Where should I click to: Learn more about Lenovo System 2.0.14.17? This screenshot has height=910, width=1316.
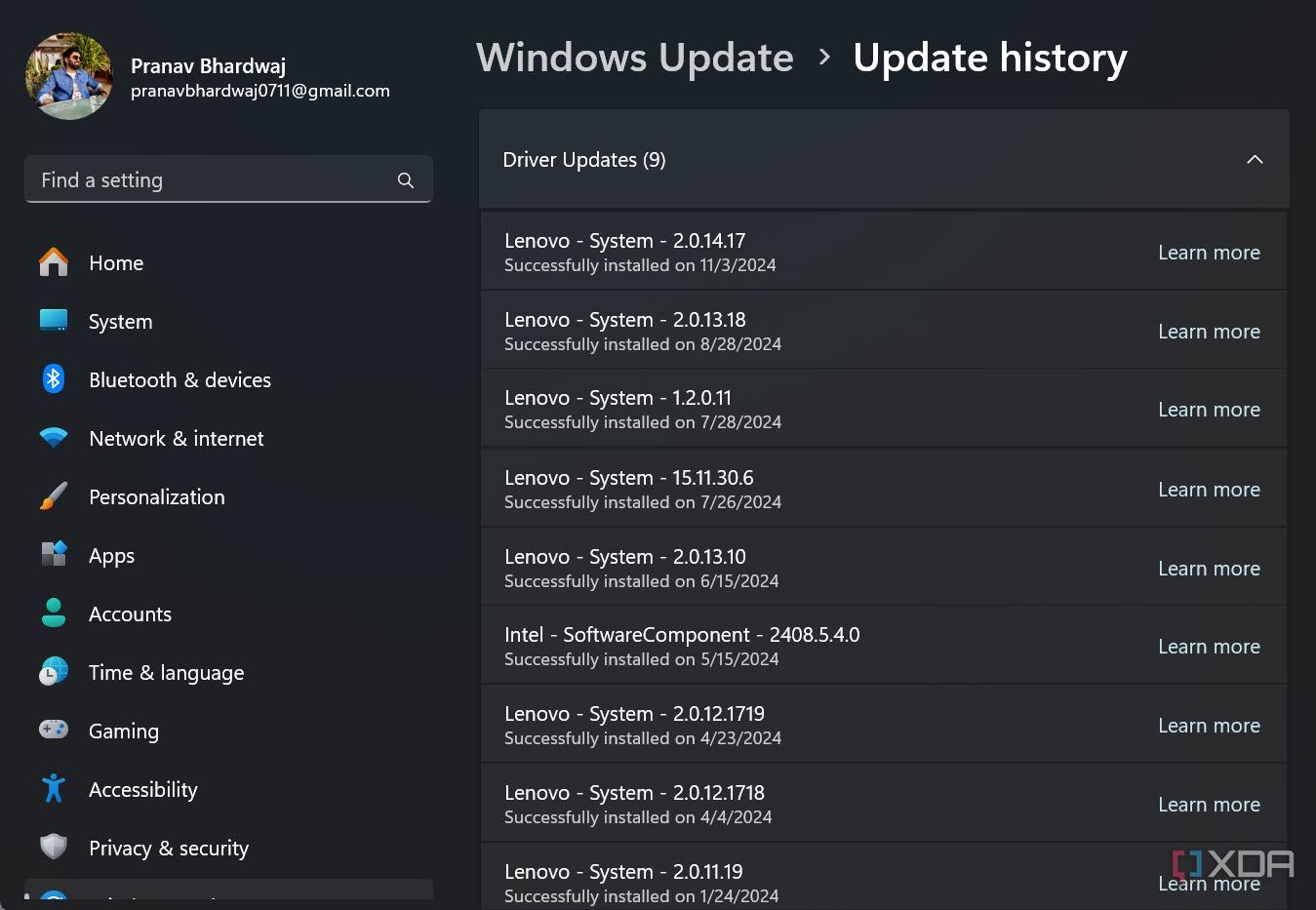click(1209, 253)
